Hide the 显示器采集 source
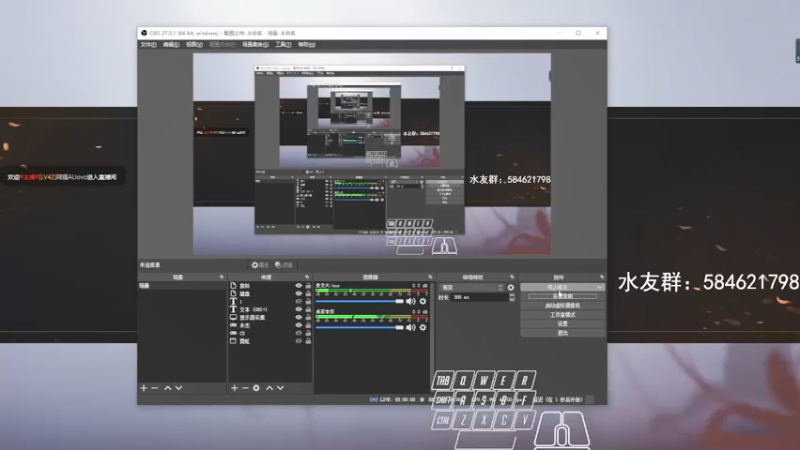800x450 pixels. coord(298,317)
